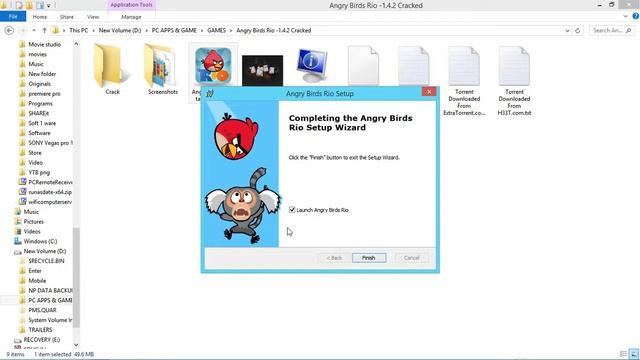Tick the Launch Angry Birds Rio checkbox
The height and width of the screenshot is (360, 640).
(292, 210)
